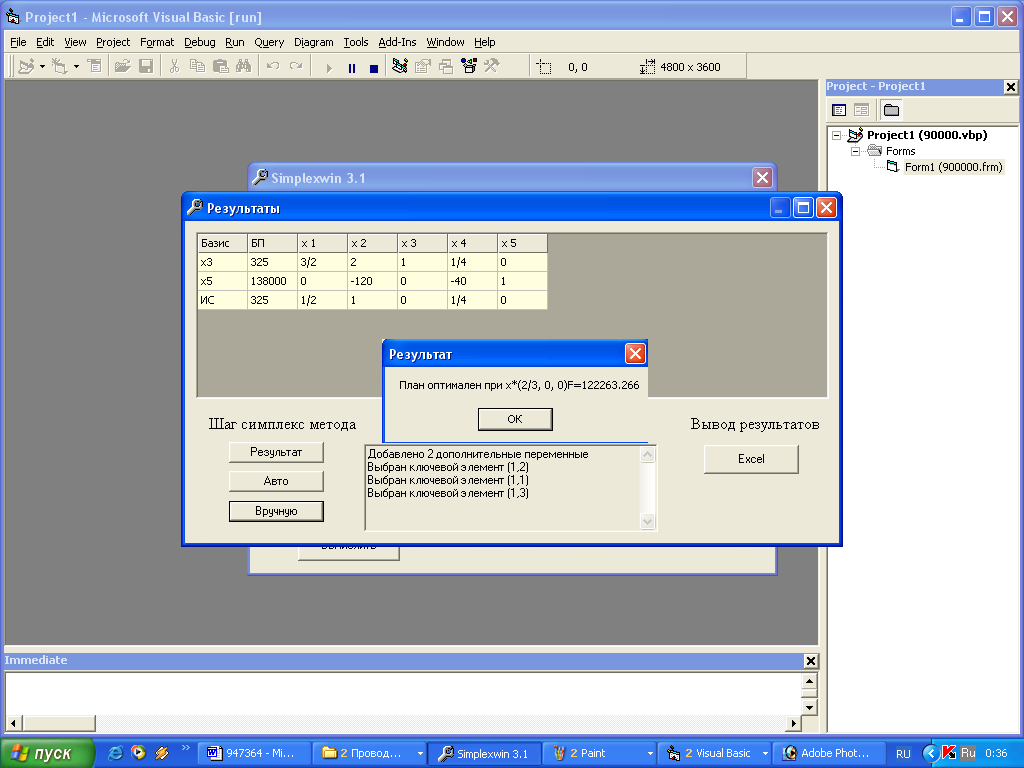Click the Open Project folder icon

123,67
